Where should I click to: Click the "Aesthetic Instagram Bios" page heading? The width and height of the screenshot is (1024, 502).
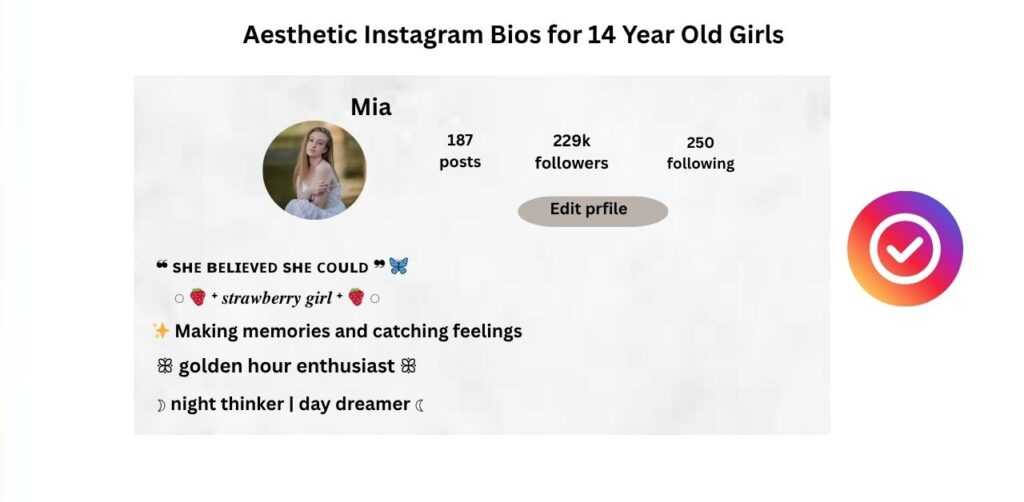coord(513,35)
